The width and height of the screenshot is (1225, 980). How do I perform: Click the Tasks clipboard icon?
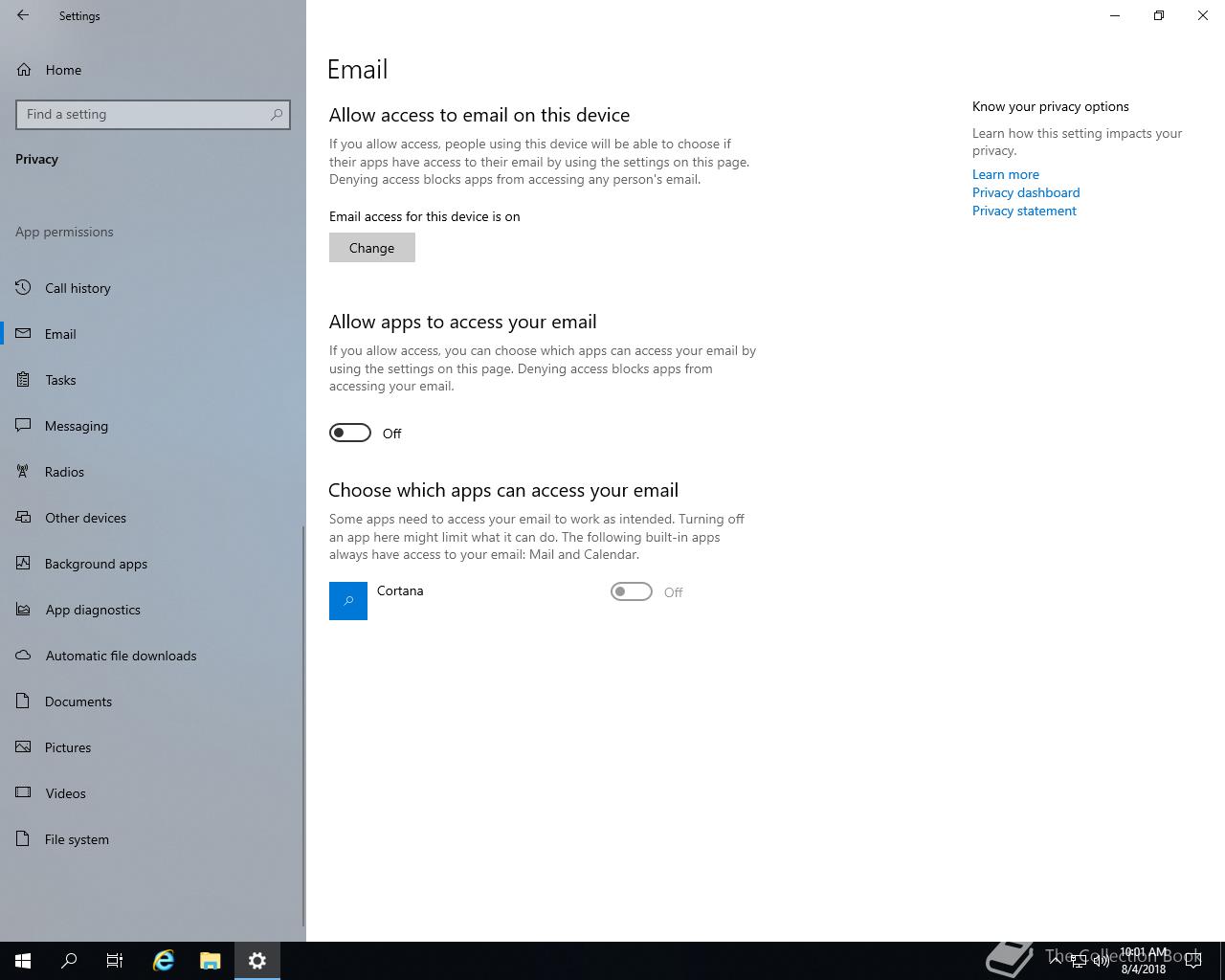[24, 379]
